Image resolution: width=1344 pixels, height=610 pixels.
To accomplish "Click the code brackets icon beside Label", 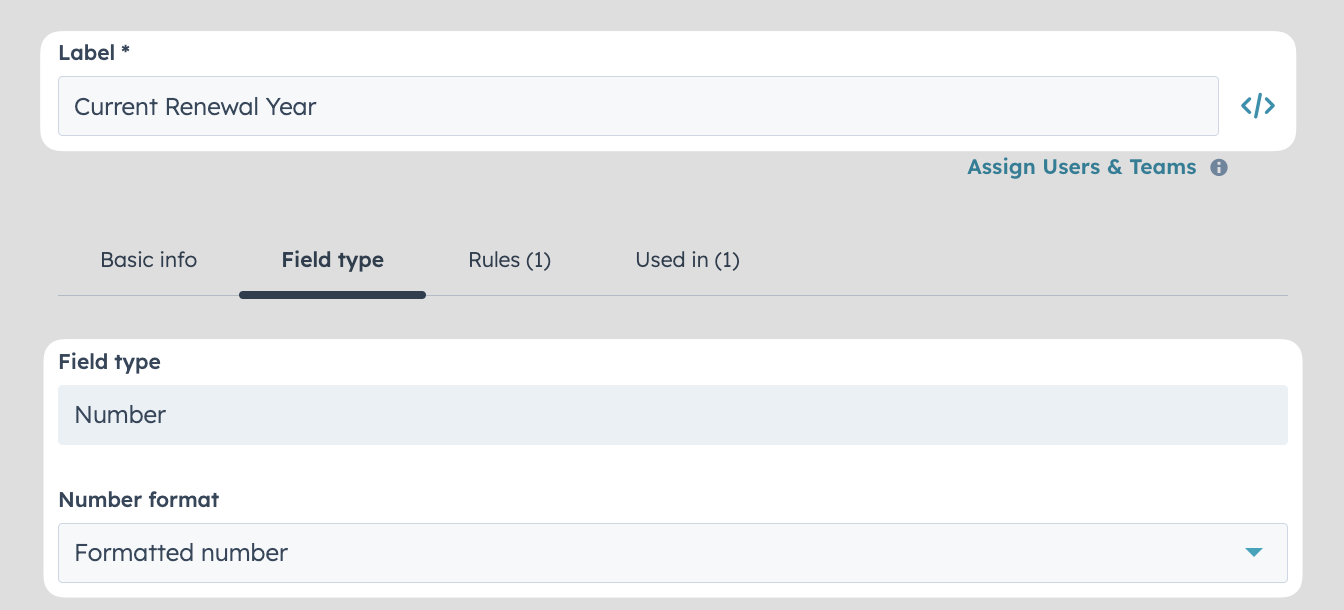I will coord(1257,106).
